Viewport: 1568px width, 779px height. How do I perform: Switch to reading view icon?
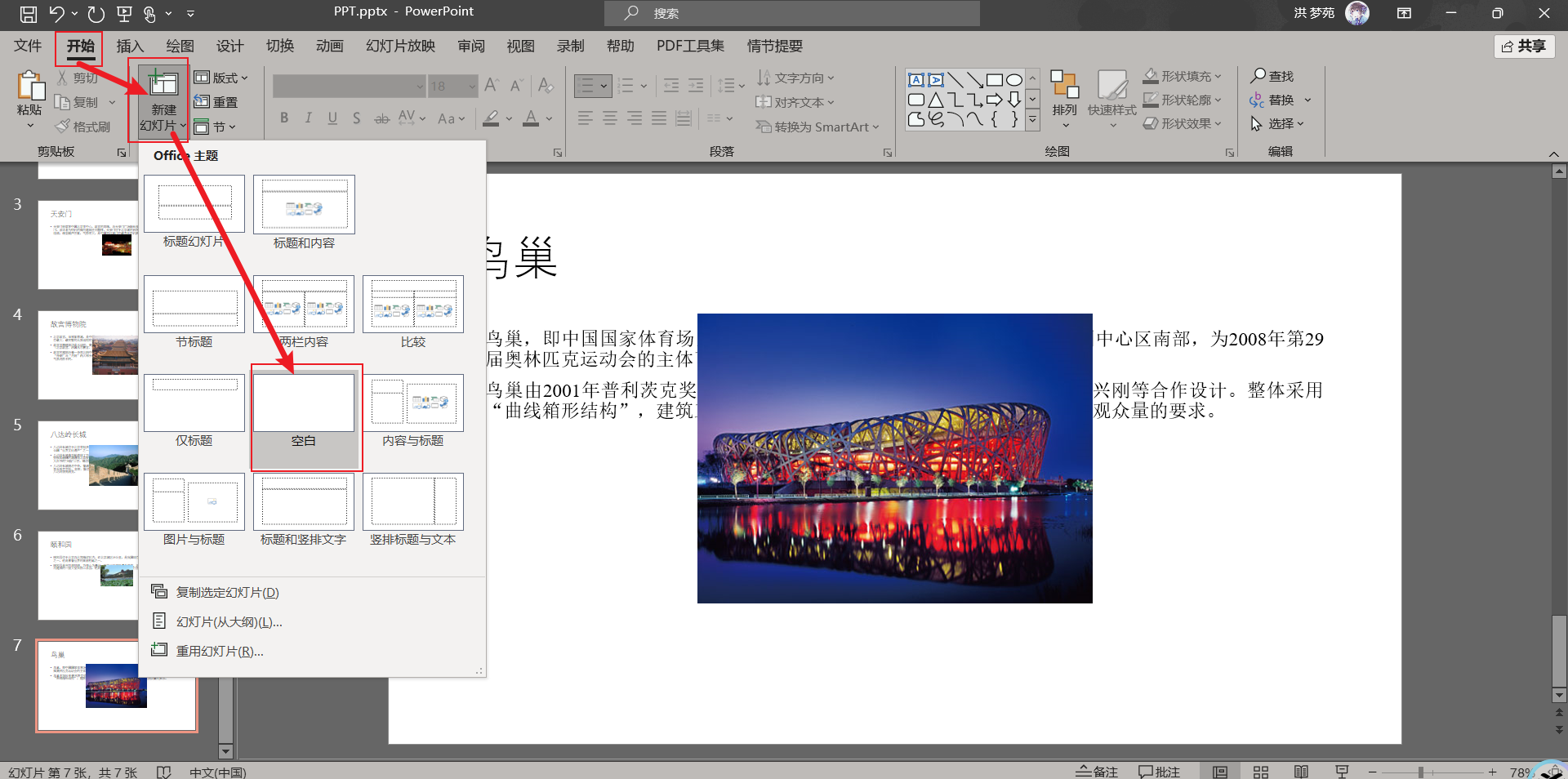1301,772
